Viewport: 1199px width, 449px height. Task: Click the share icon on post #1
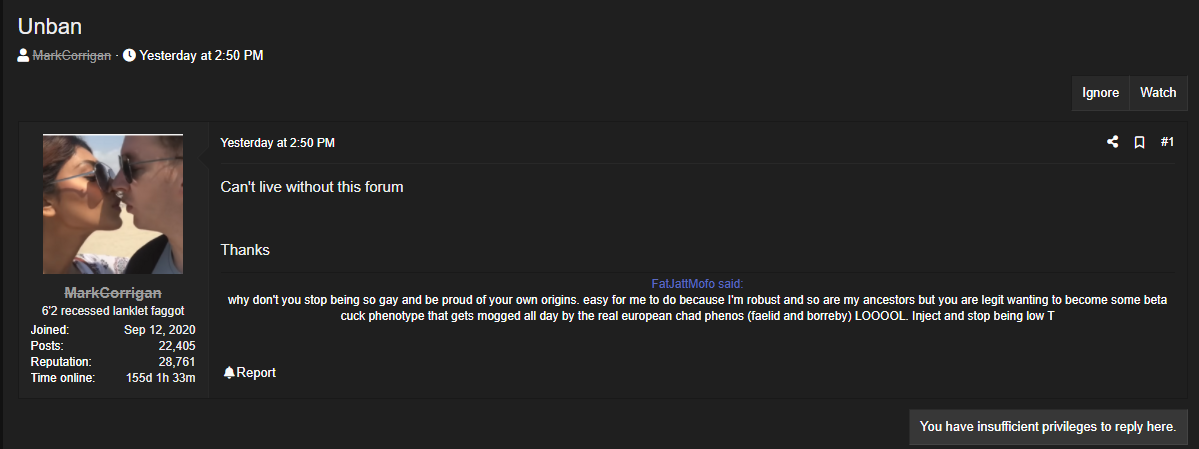(x=1113, y=142)
